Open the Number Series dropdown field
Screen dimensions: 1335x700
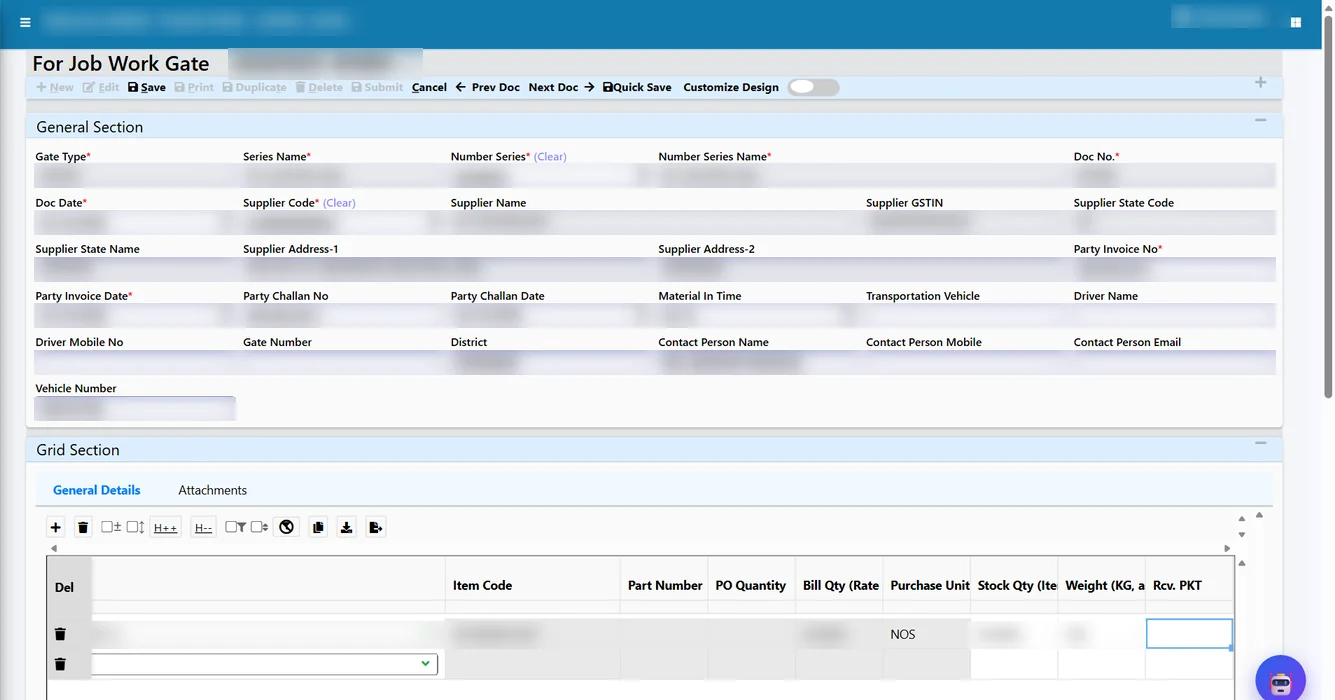click(550, 176)
